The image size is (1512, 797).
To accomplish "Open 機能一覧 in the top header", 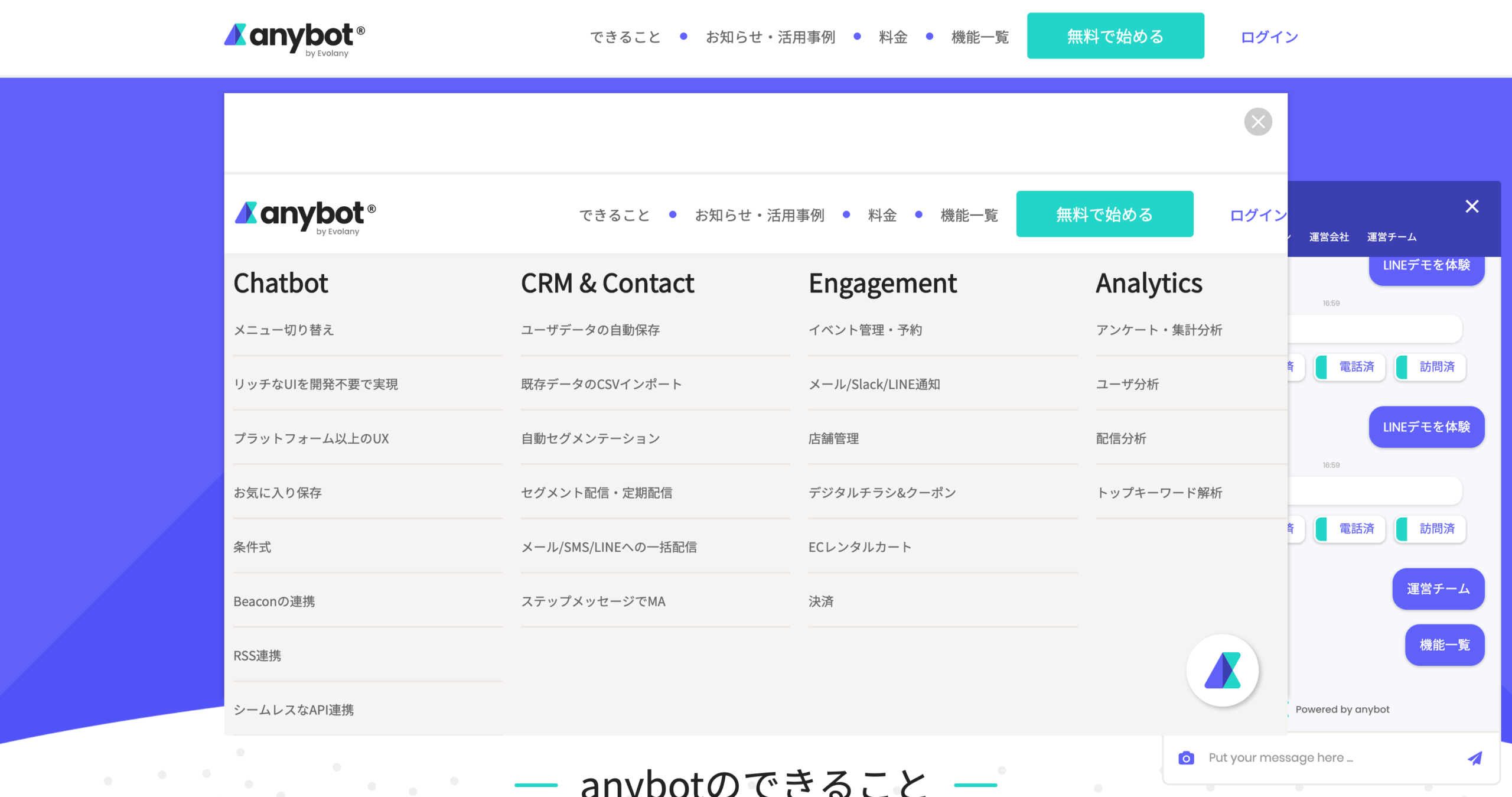I will pos(980,37).
